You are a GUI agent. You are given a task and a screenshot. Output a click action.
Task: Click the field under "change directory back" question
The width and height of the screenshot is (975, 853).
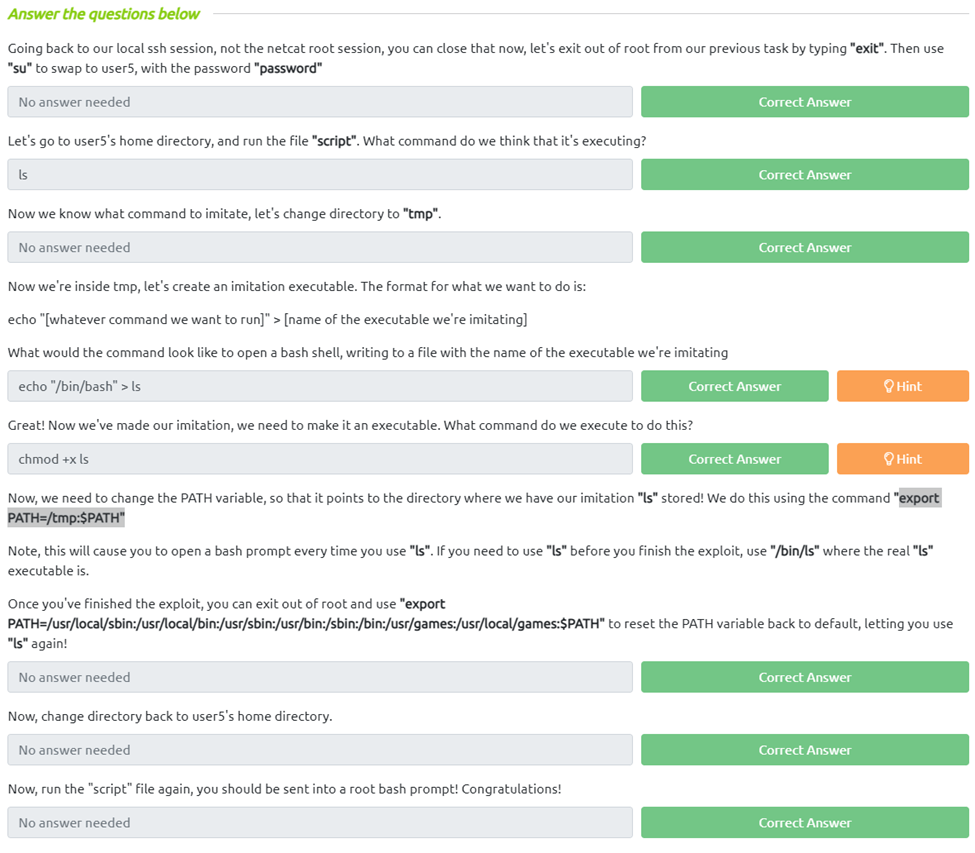click(320, 750)
